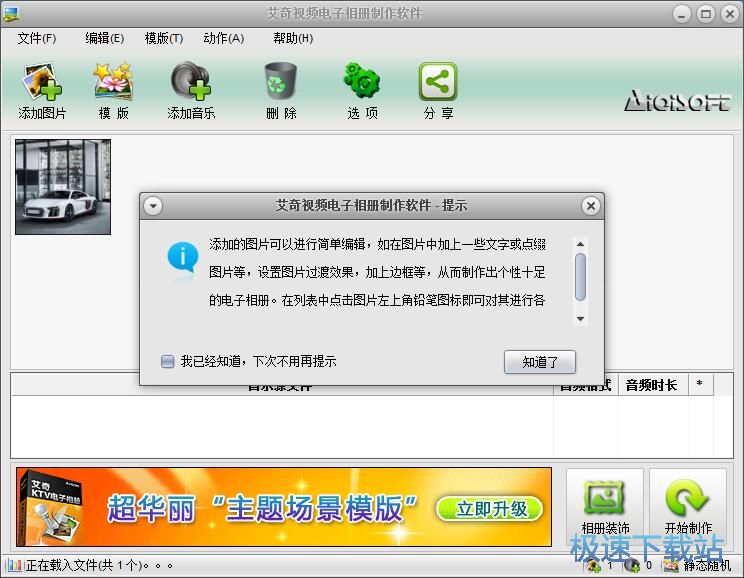Maximize the main application window
744x578 pixels.
[706, 14]
